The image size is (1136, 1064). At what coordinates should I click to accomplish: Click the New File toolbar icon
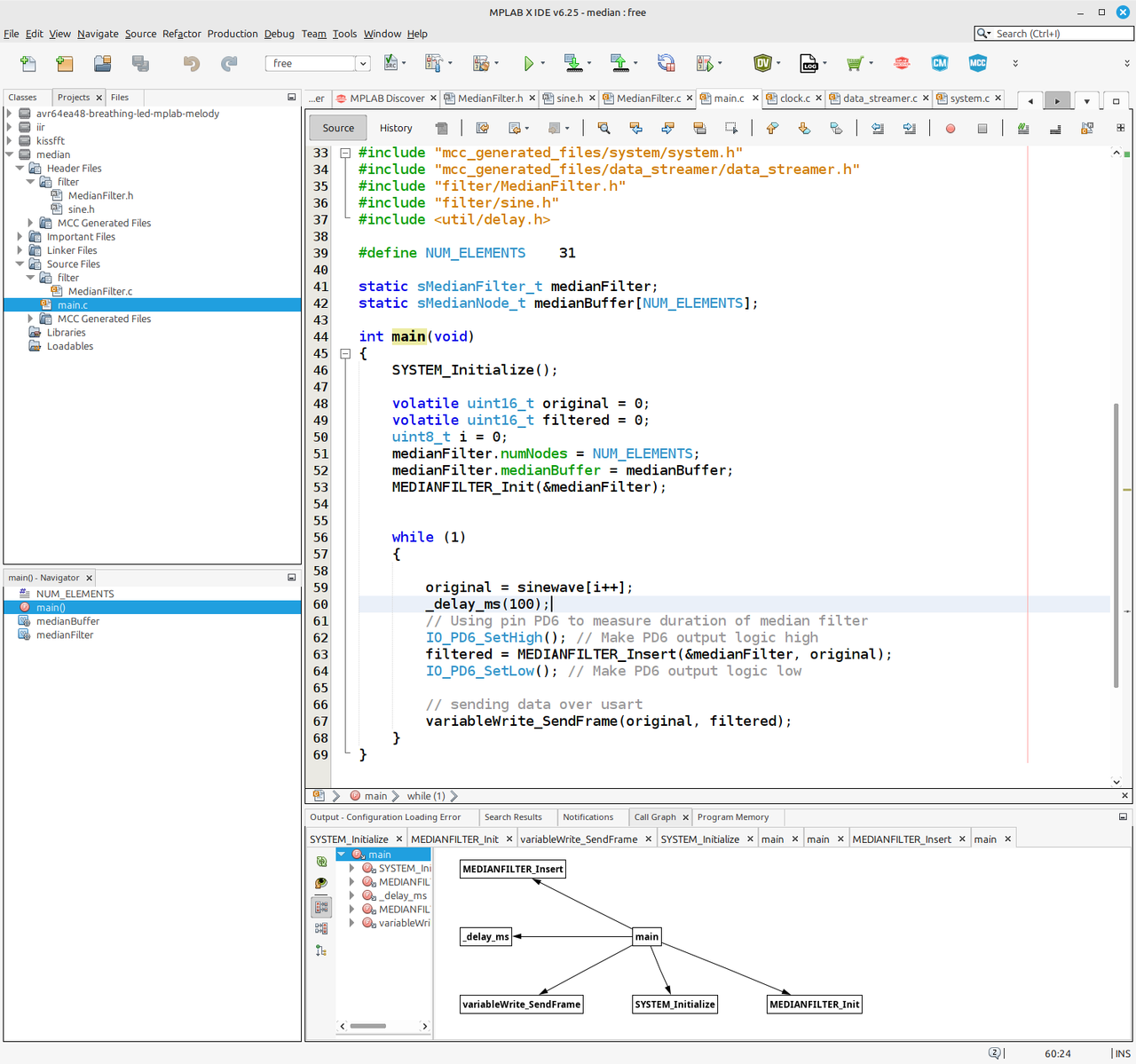[28, 63]
